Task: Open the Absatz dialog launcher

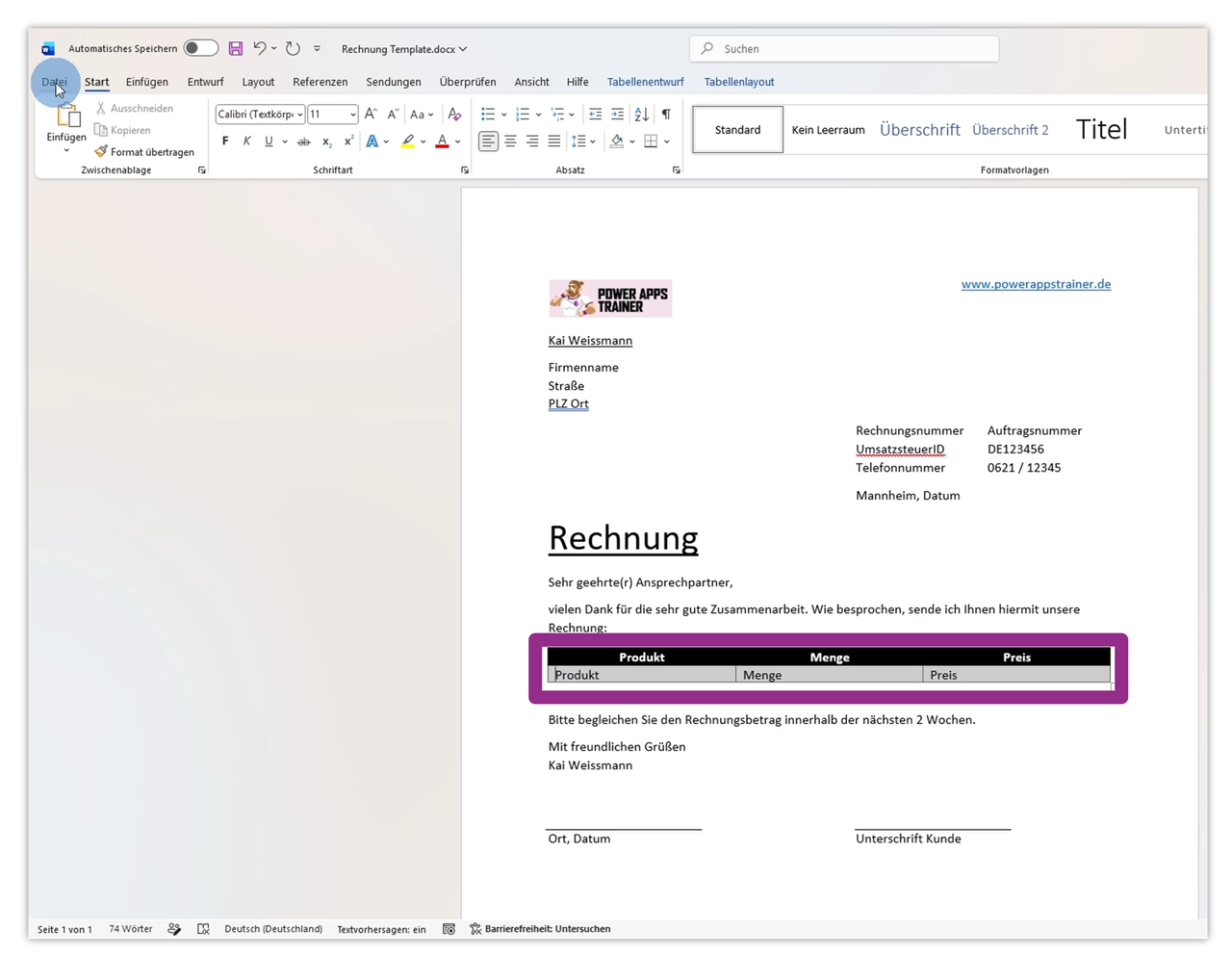Action: pos(677,170)
